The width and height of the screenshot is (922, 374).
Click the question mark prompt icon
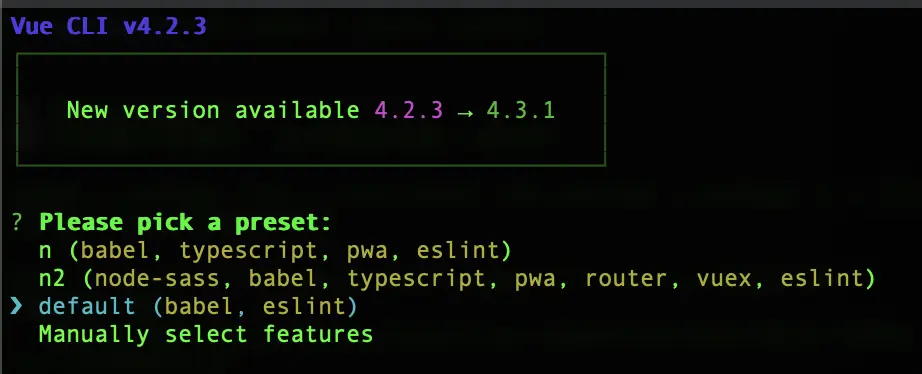(17, 223)
